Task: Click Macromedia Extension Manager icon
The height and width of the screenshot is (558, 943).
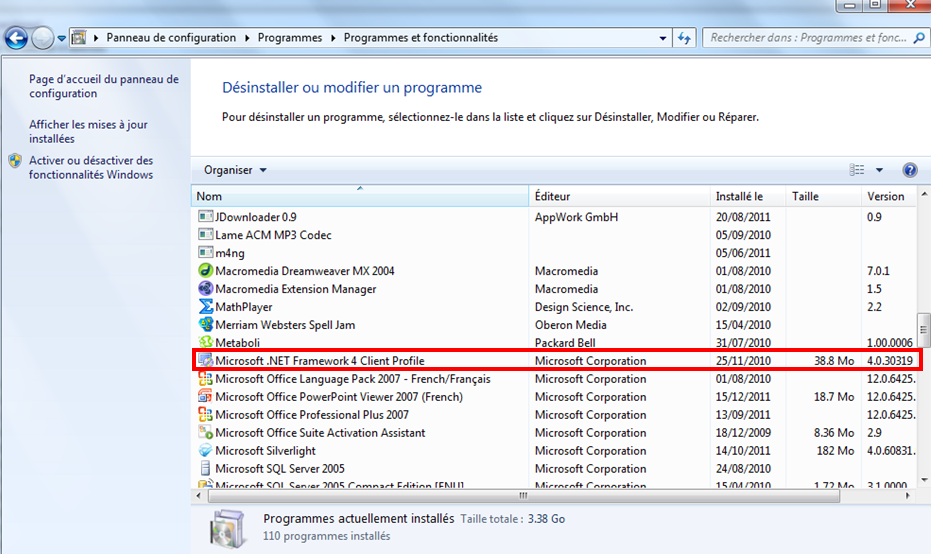Action: [206, 289]
